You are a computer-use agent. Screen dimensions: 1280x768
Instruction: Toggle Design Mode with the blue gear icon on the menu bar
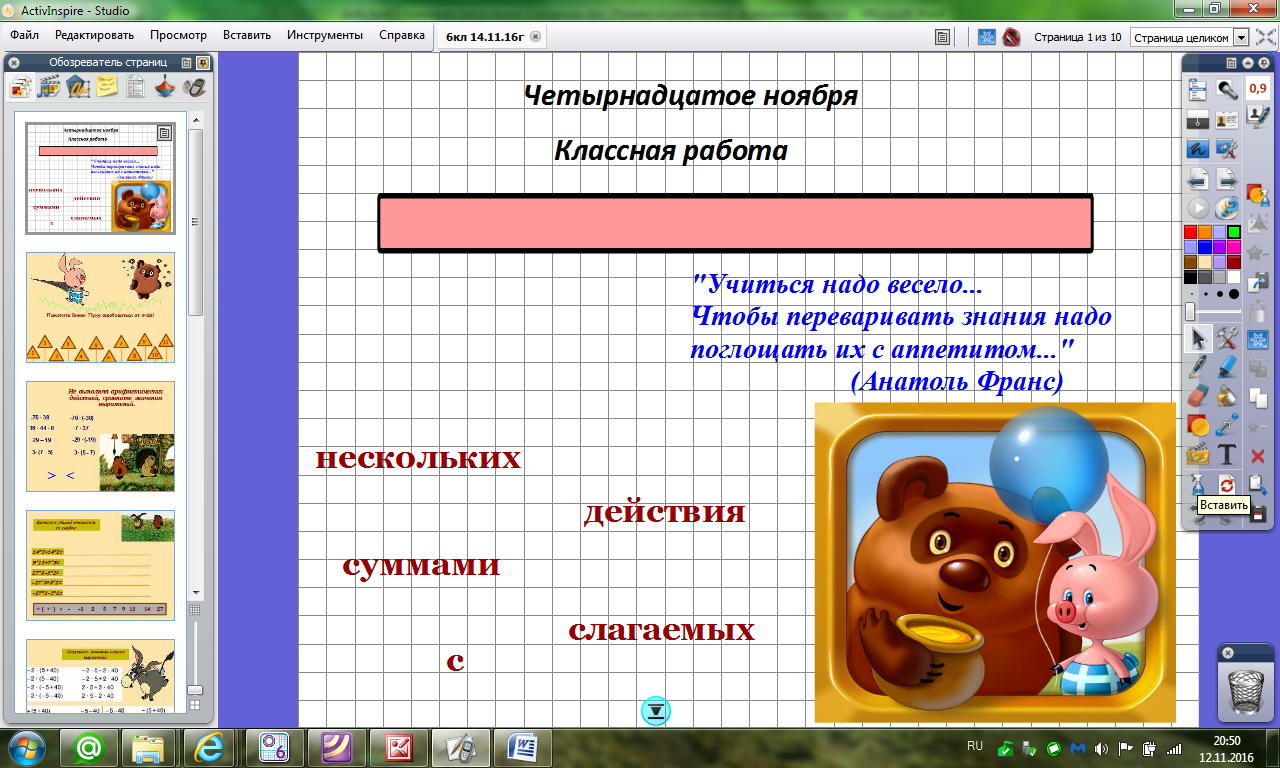click(x=987, y=37)
